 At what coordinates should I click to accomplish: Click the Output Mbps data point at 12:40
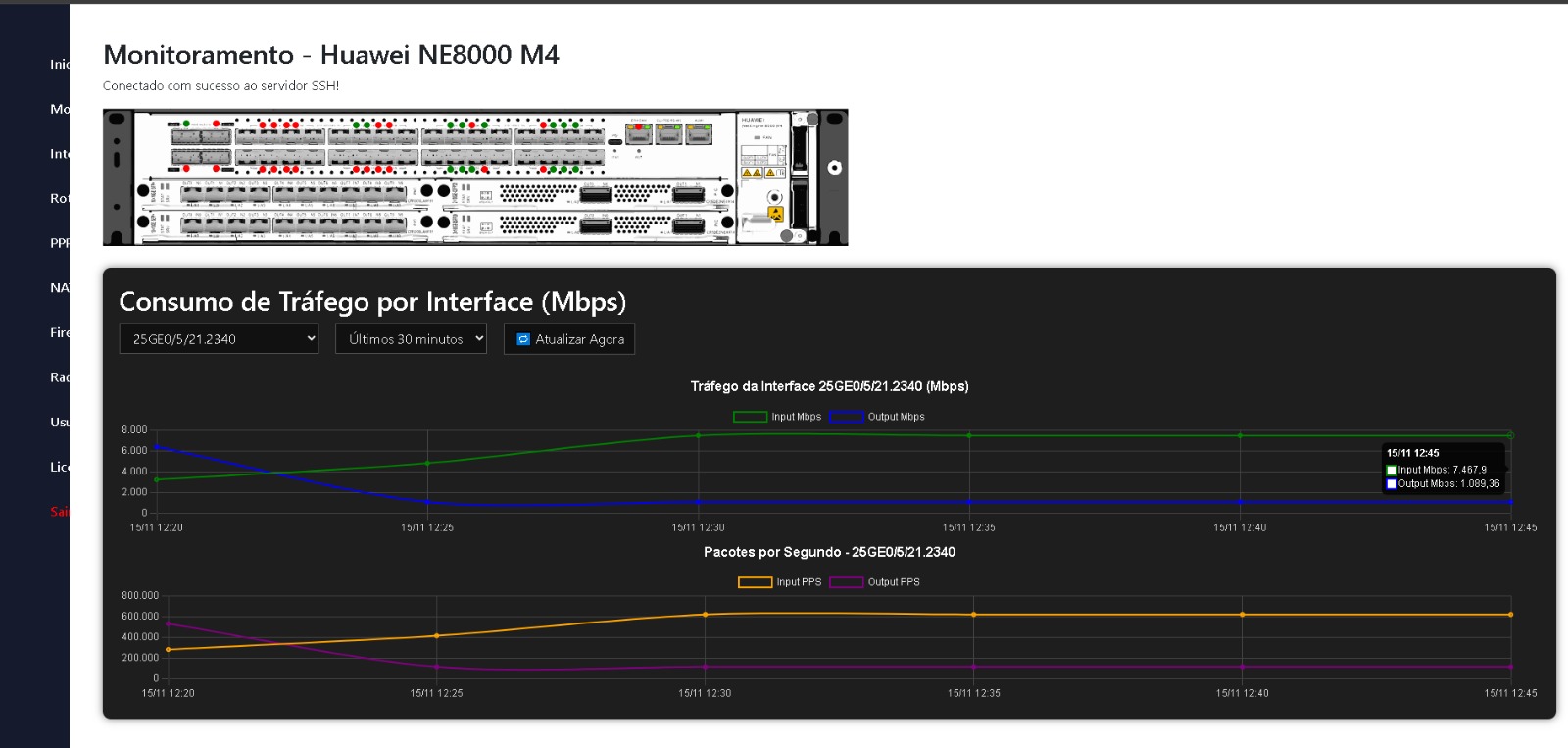[x=1240, y=502]
